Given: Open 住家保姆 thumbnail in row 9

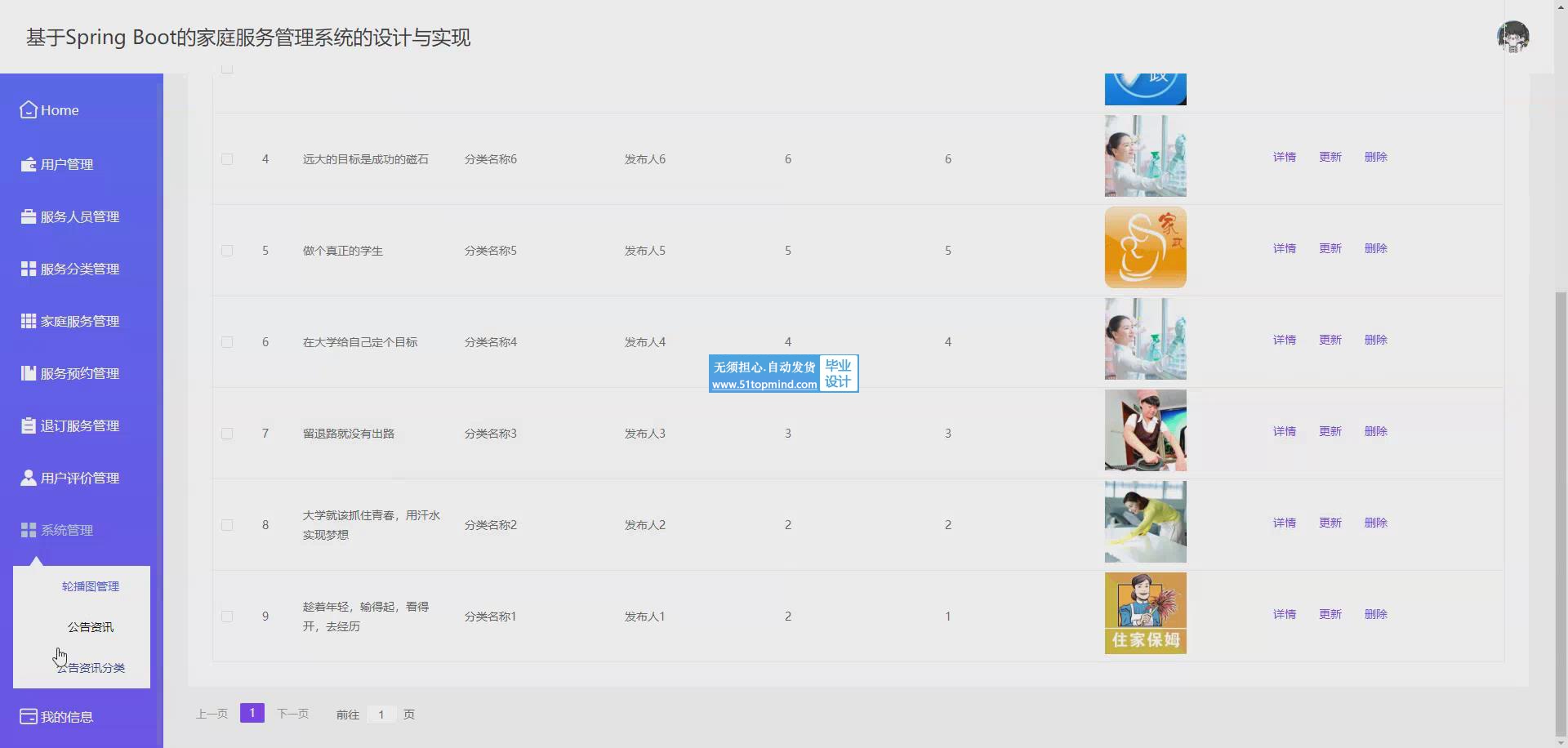Looking at the screenshot, I should (x=1146, y=613).
